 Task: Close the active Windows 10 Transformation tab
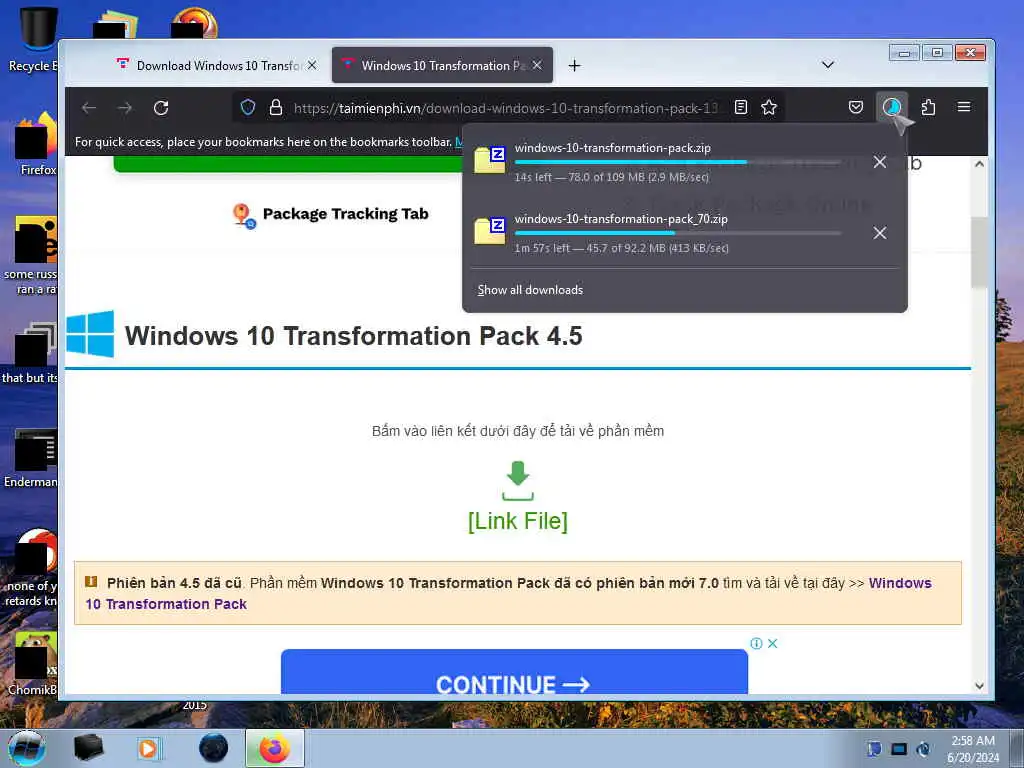click(x=537, y=65)
